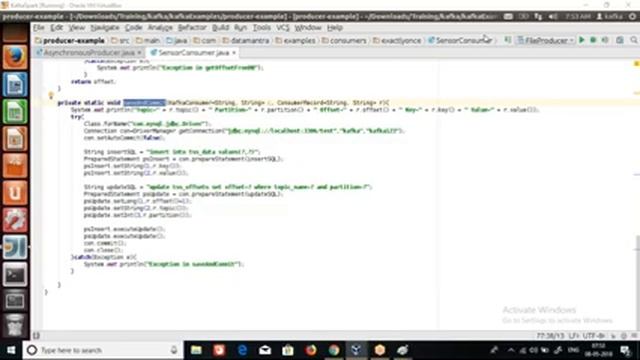
Task: Open Microsoft Store on the Windows taskbar
Action: pyautogui.click(x=288, y=350)
